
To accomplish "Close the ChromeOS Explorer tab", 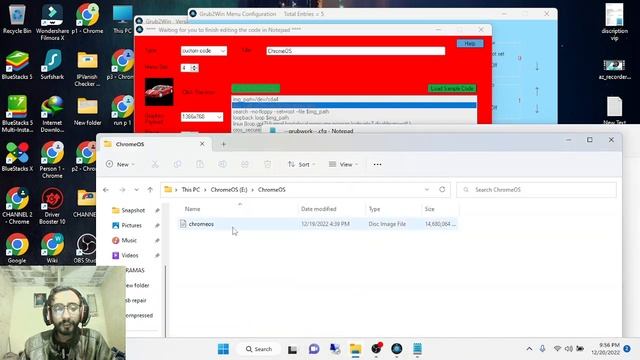I will click(x=202, y=144).
